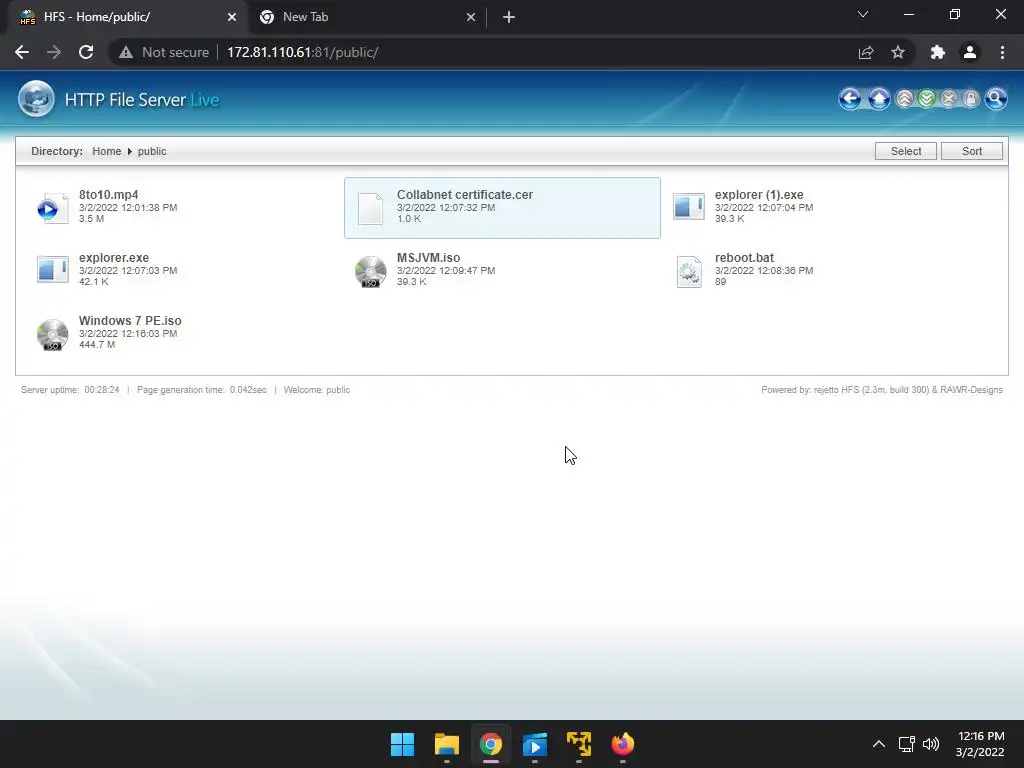The width and height of the screenshot is (1024, 768).
Task: Click the reboot.bat gear file icon
Action: pos(688,272)
